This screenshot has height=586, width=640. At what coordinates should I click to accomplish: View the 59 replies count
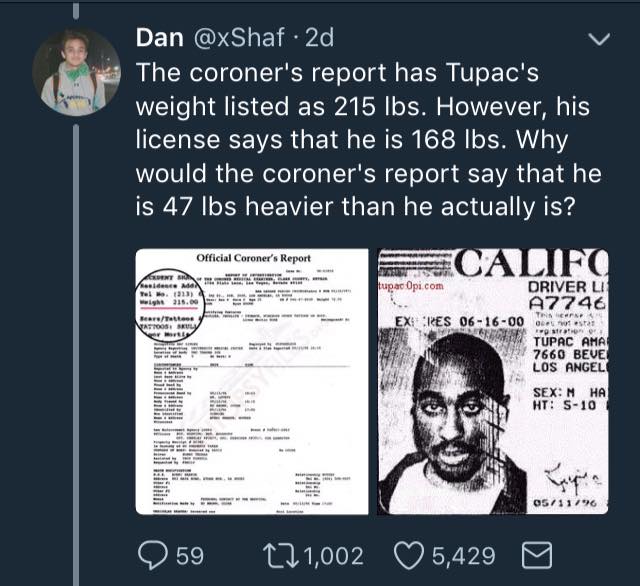190,556
